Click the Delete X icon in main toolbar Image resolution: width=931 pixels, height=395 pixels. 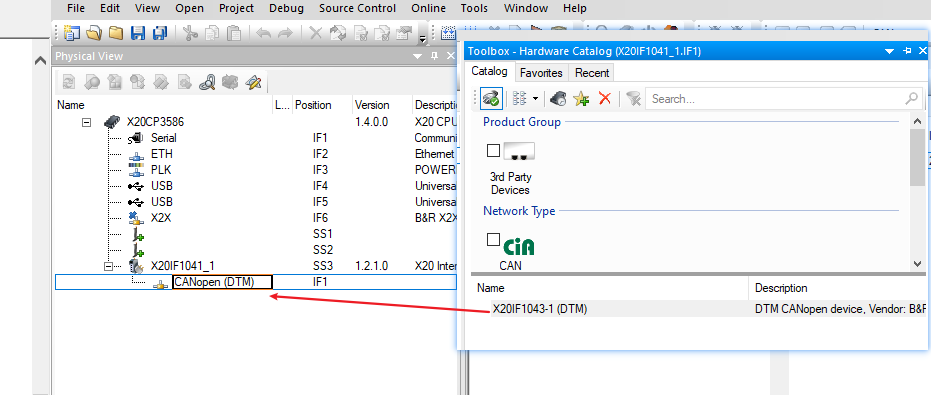(316, 33)
